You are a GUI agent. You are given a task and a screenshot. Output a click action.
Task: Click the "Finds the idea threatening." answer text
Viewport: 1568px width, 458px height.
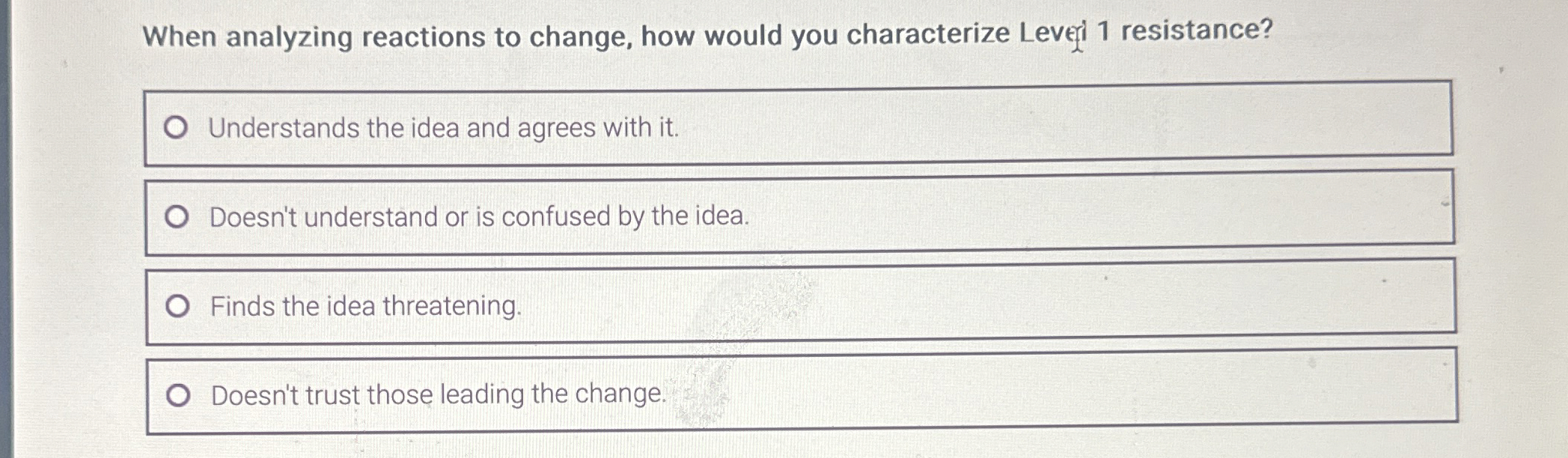pos(365,306)
